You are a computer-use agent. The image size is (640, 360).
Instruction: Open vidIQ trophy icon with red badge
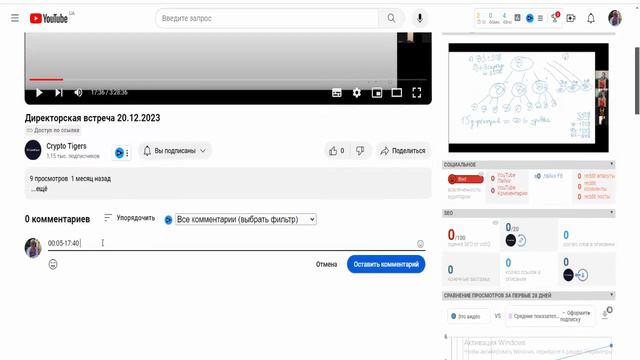tap(554, 18)
